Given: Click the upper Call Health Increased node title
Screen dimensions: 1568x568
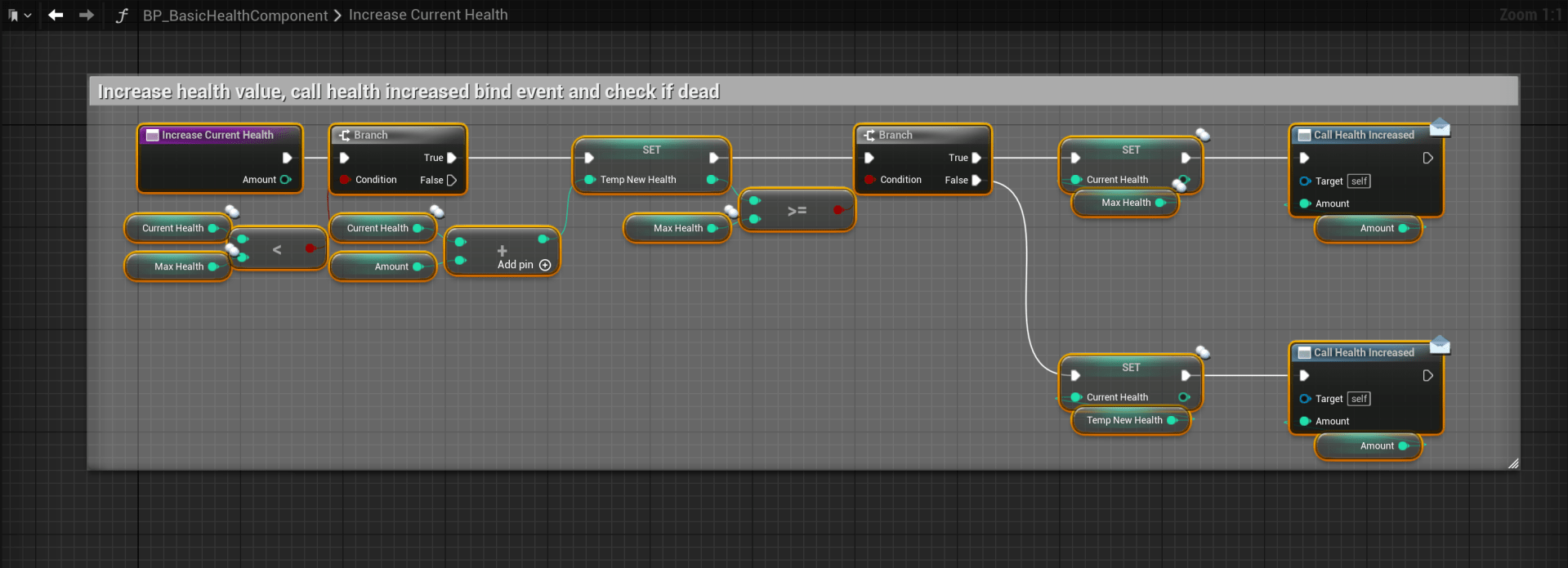Looking at the screenshot, I should pos(1363,135).
